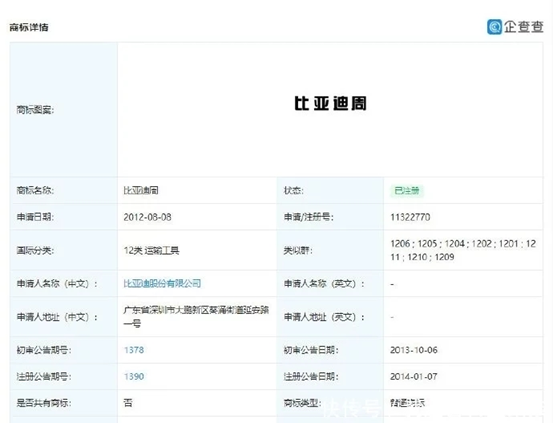Image resolution: width=553 pixels, height=423 pixels.
Task: Click the 企查查 logo icon
Action: (494, 27)
